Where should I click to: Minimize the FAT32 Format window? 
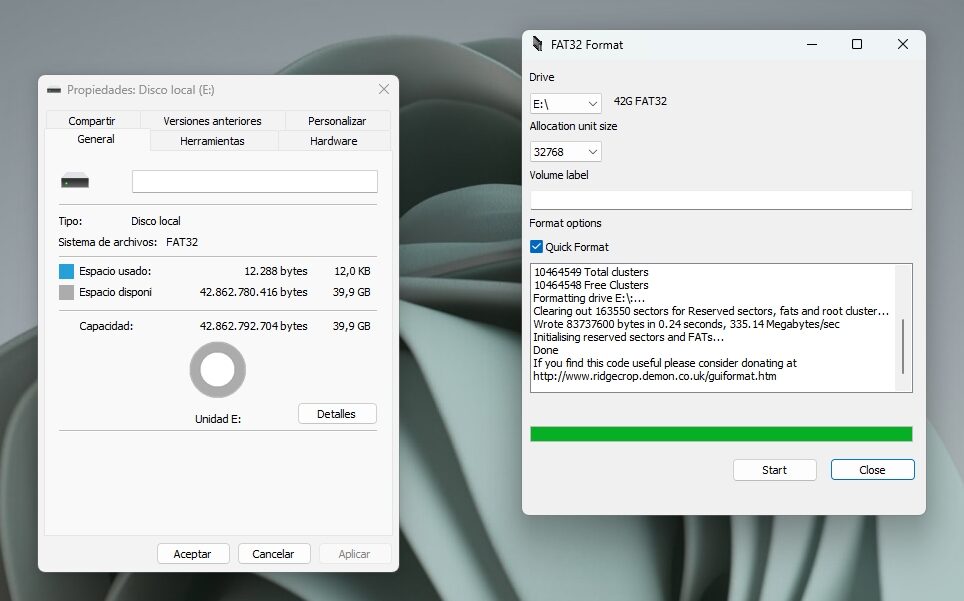812,44
